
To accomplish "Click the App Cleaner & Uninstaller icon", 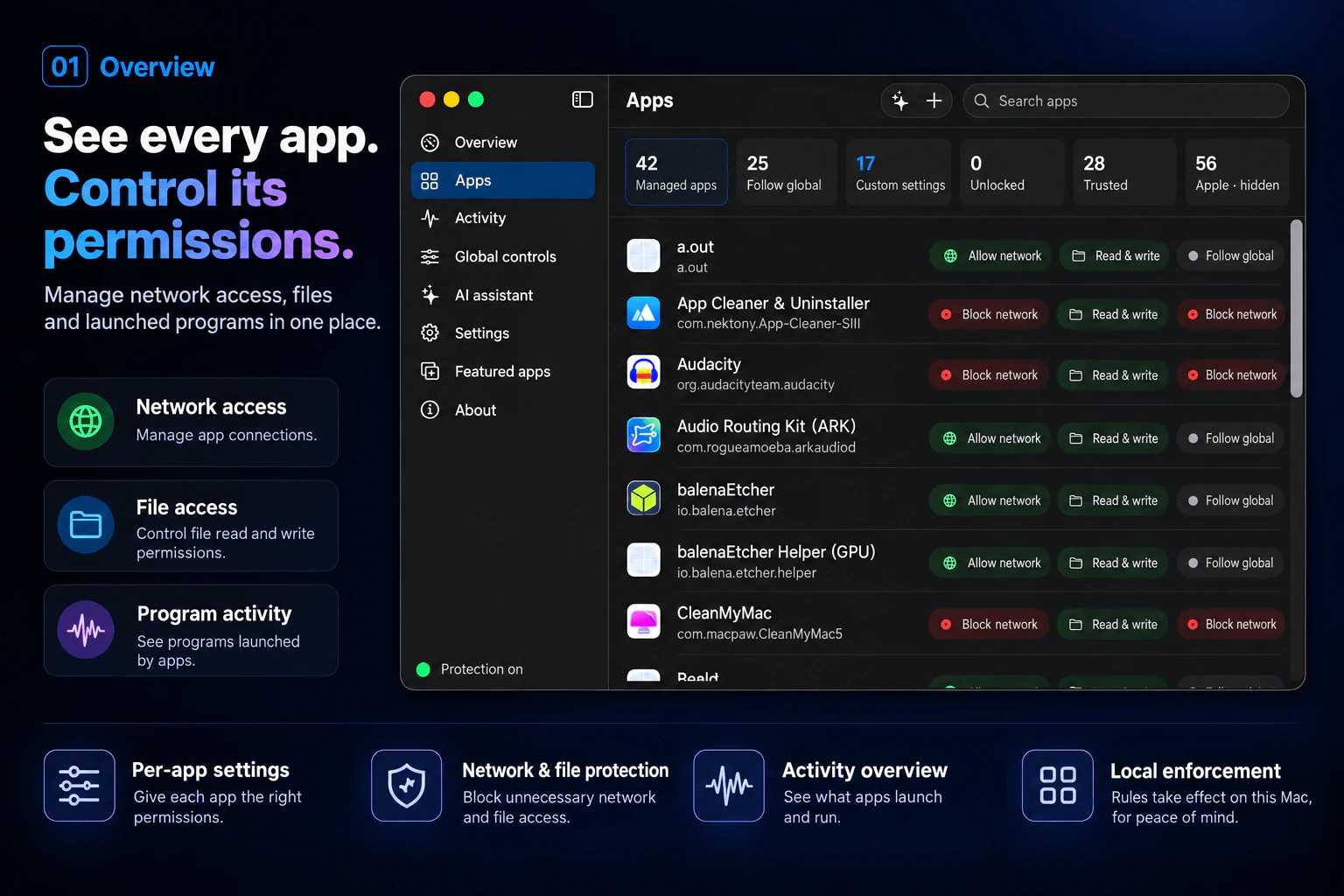I will (x=643, y=313).
